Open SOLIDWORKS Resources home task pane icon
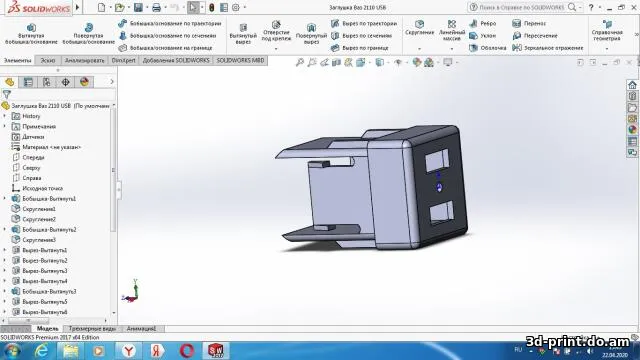This screenshot has height=360, width=640. [632, 85]
